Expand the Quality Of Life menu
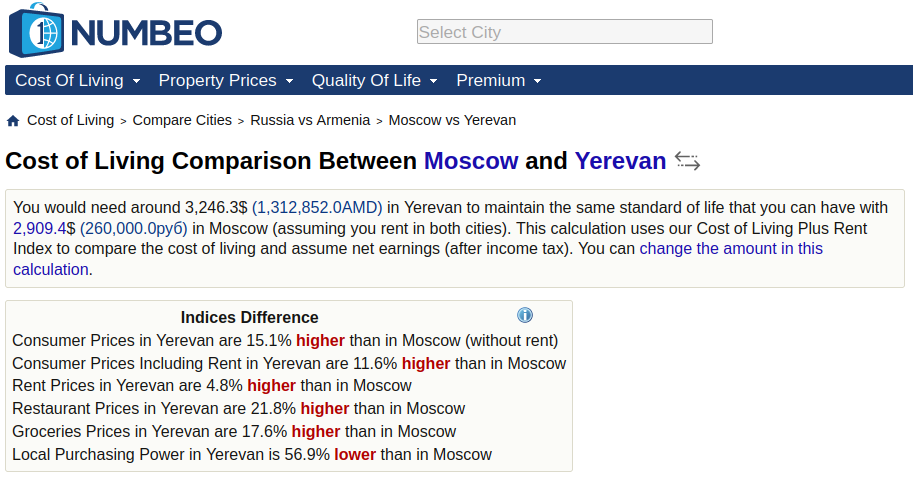This screenshot has height=477, width=913. [x=374, y=80]
